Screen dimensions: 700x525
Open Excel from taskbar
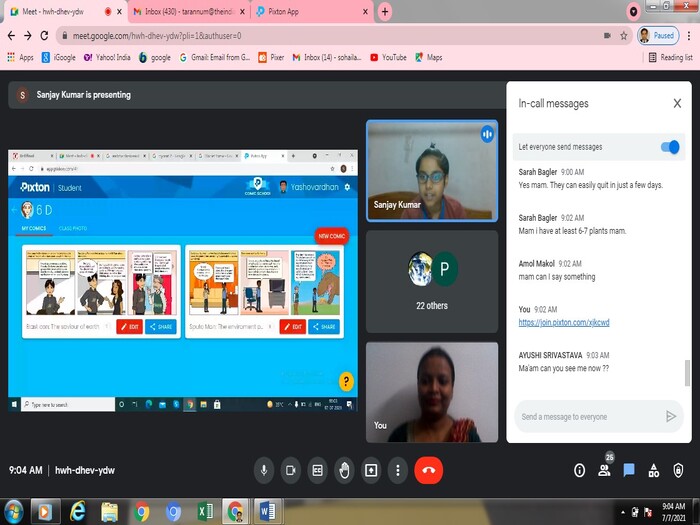pyautogui.click(x=205, y=511)
